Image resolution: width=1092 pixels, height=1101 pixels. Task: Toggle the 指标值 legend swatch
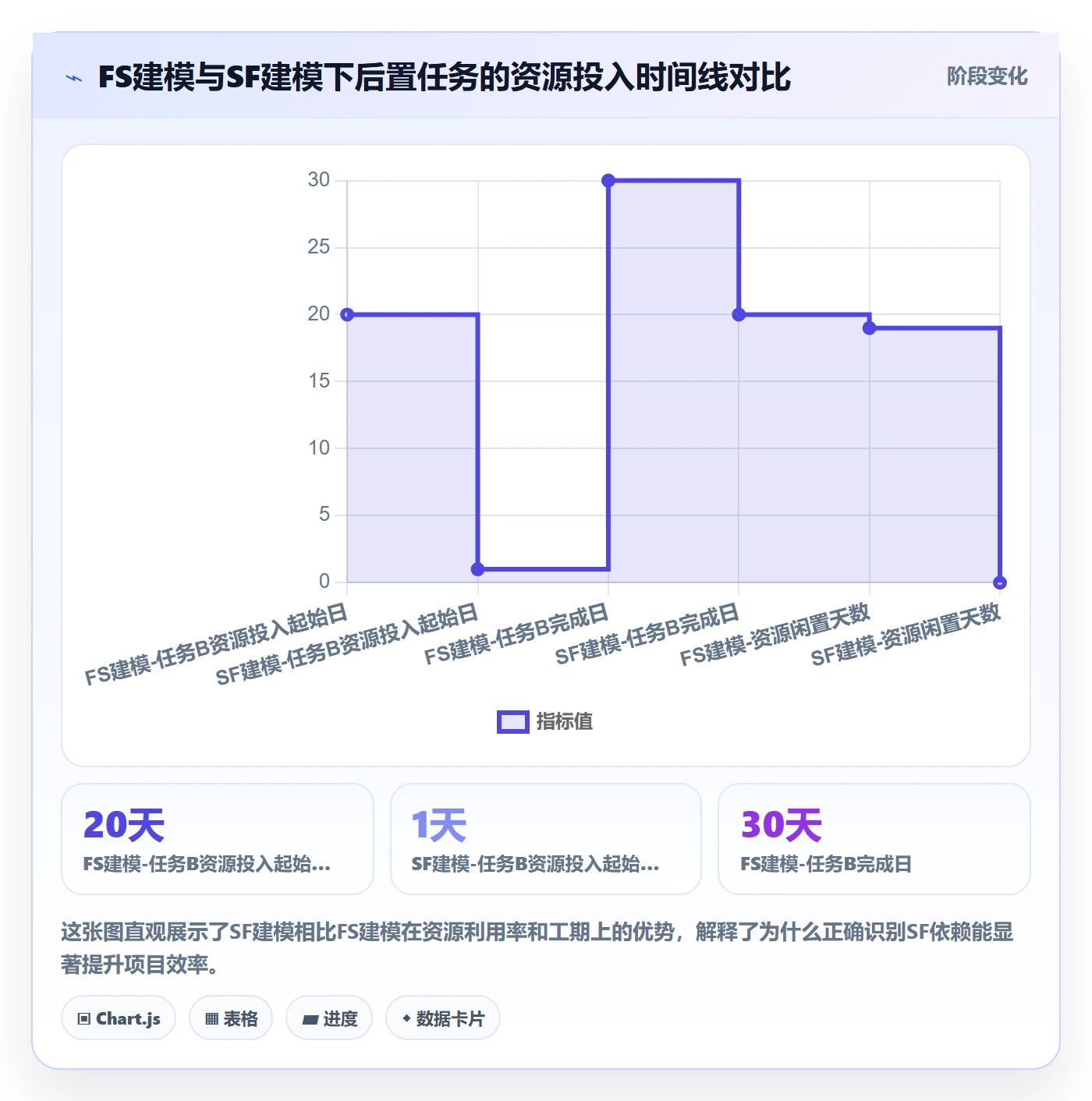(x=513, y=722)
